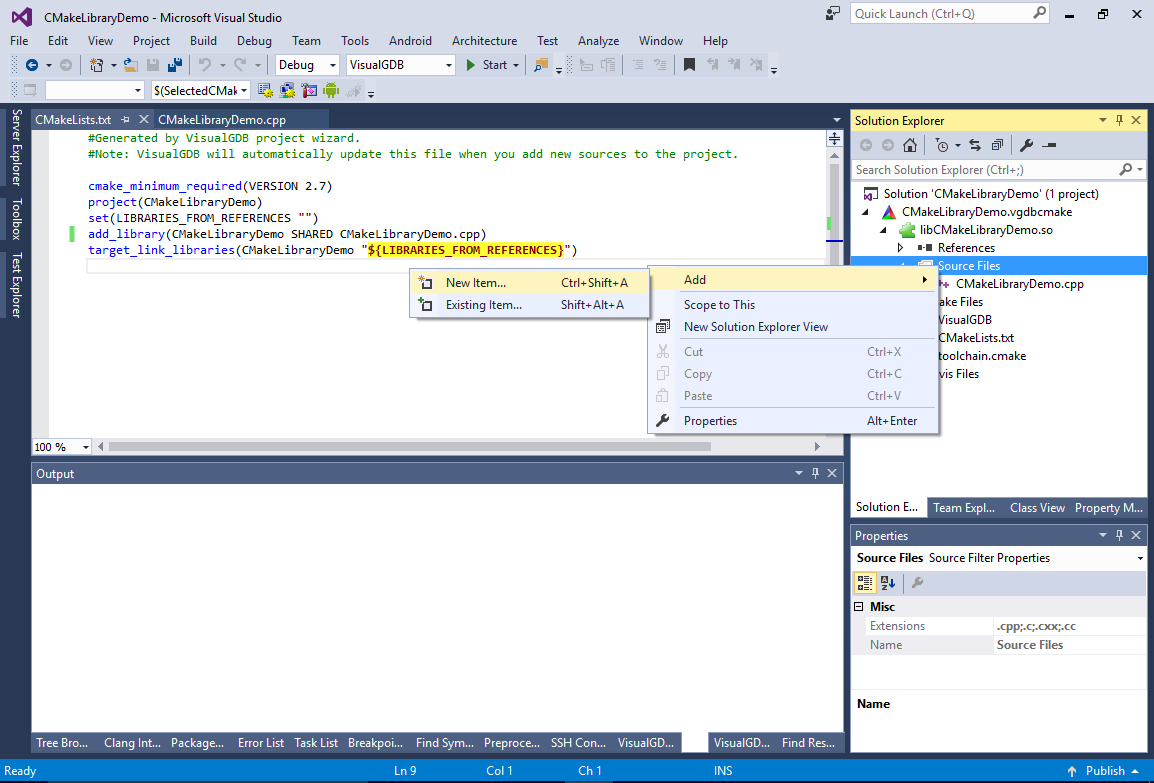Click the Sync with Active Document icon
The image size is (1154, 783).
coord(974,145)
